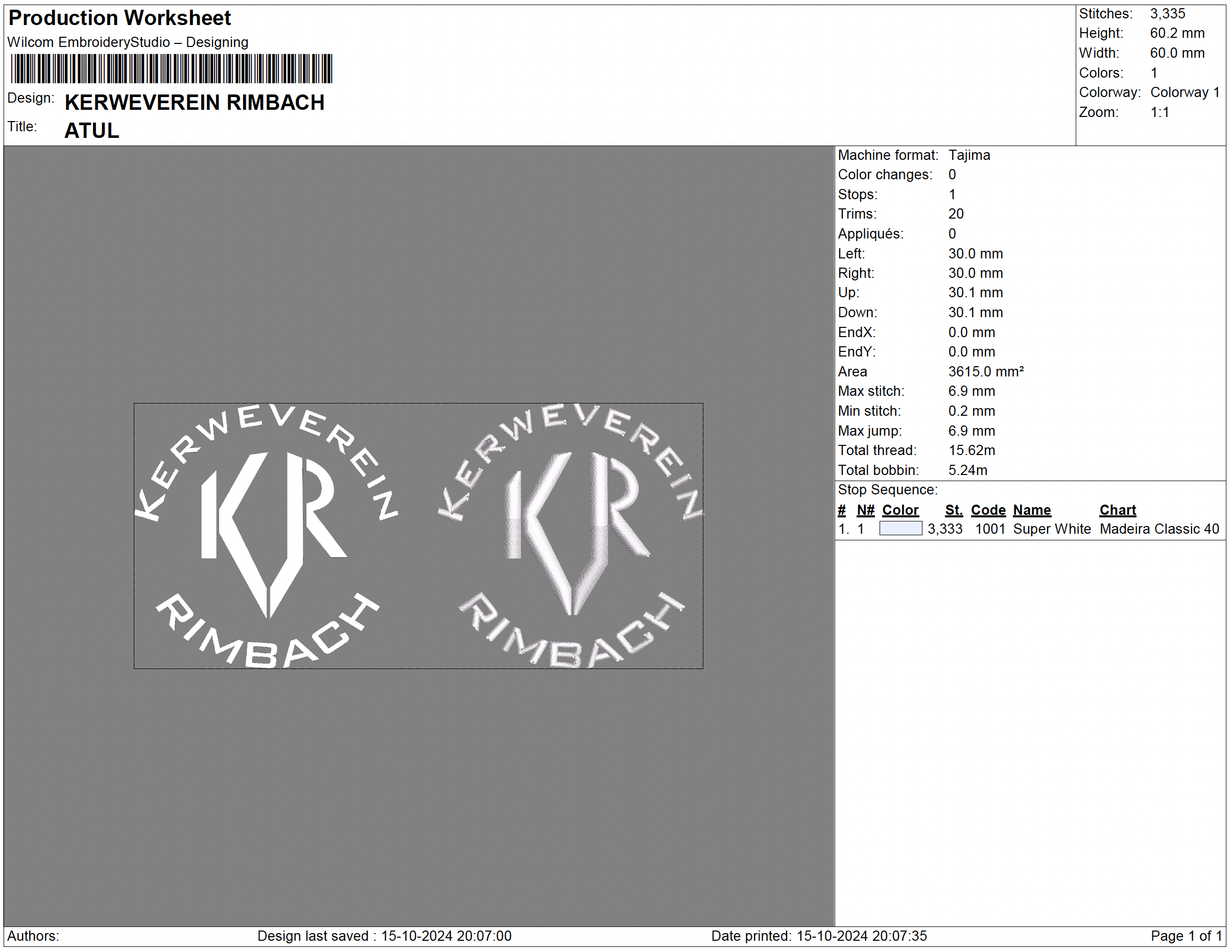1232x952 pixels.
Task: Click the flat KR logo preview
Action: [x=267, y=535]
